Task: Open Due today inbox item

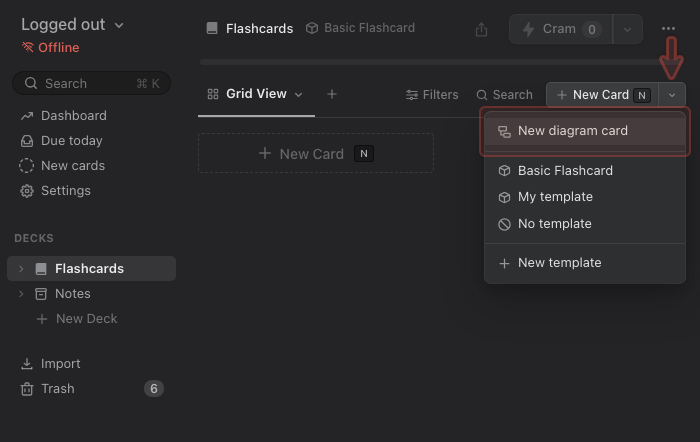Action: [71, 141]
